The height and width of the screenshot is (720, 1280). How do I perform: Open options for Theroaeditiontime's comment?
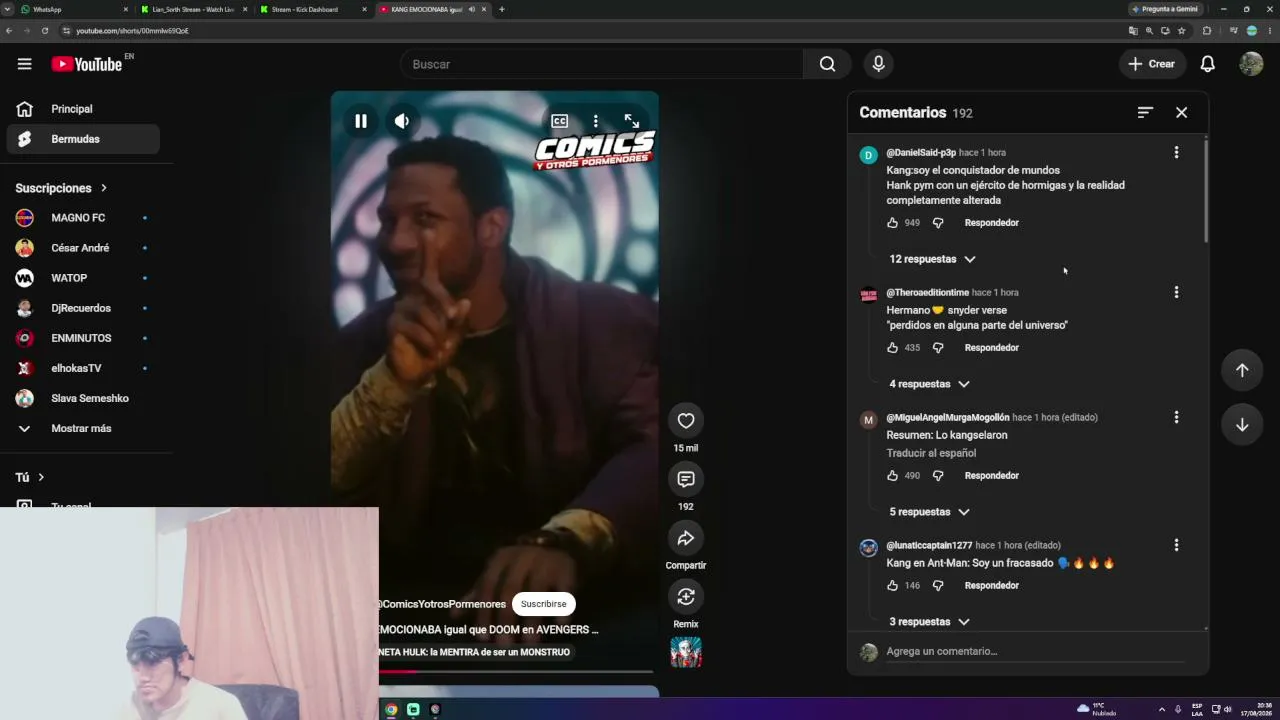(x=1176, y=292)
